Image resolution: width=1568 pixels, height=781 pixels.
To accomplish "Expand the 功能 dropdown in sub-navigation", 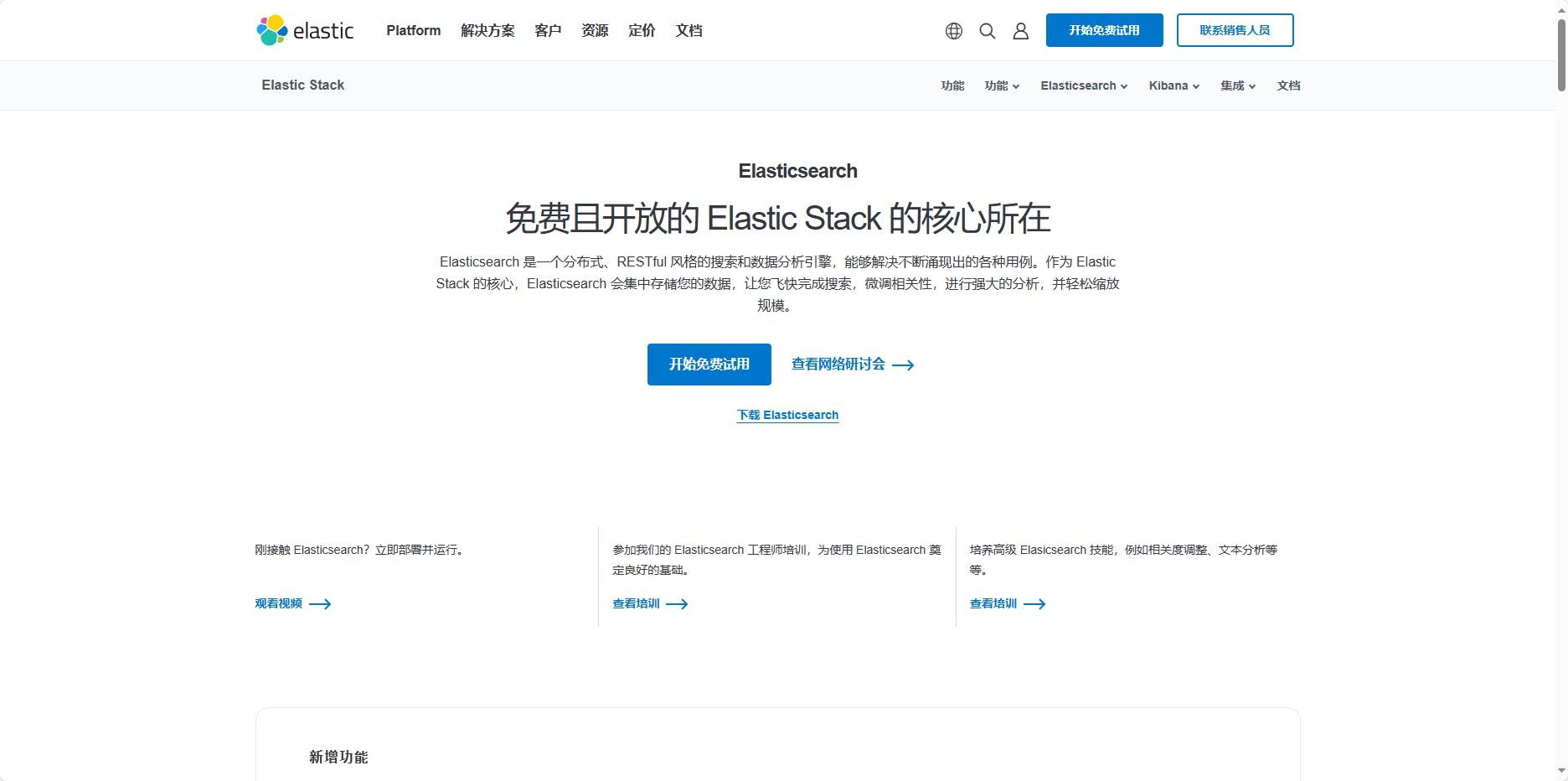I will point(1002,85).
